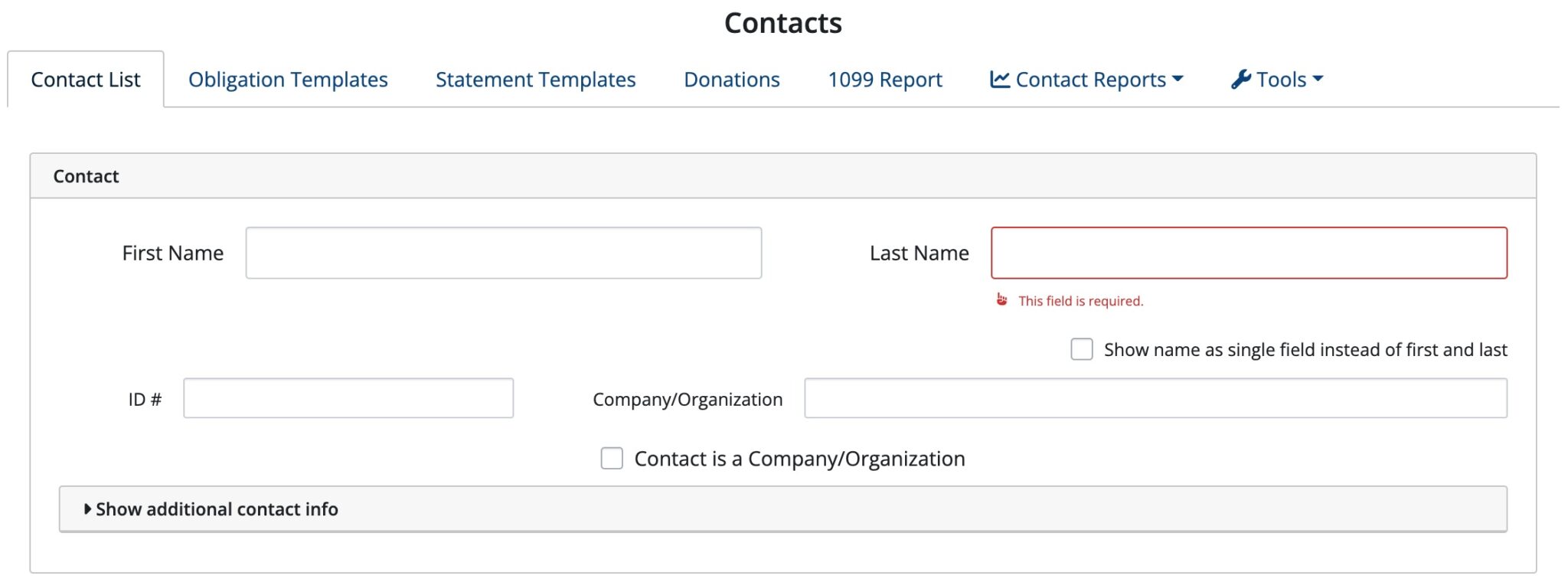Click the 'This field is required' error message
Screen dimensions: 1568x582
(1080, 301)
